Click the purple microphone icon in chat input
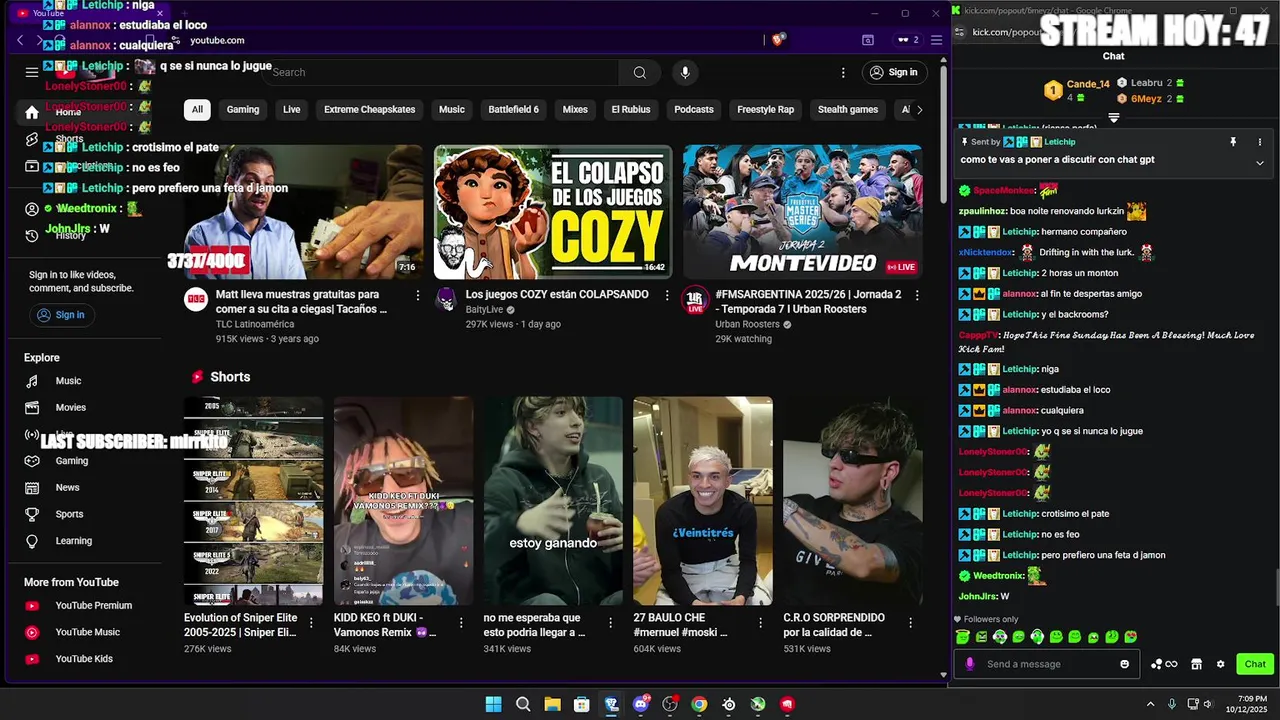This screenshot has width=1280, height=720. coord(969,664)
